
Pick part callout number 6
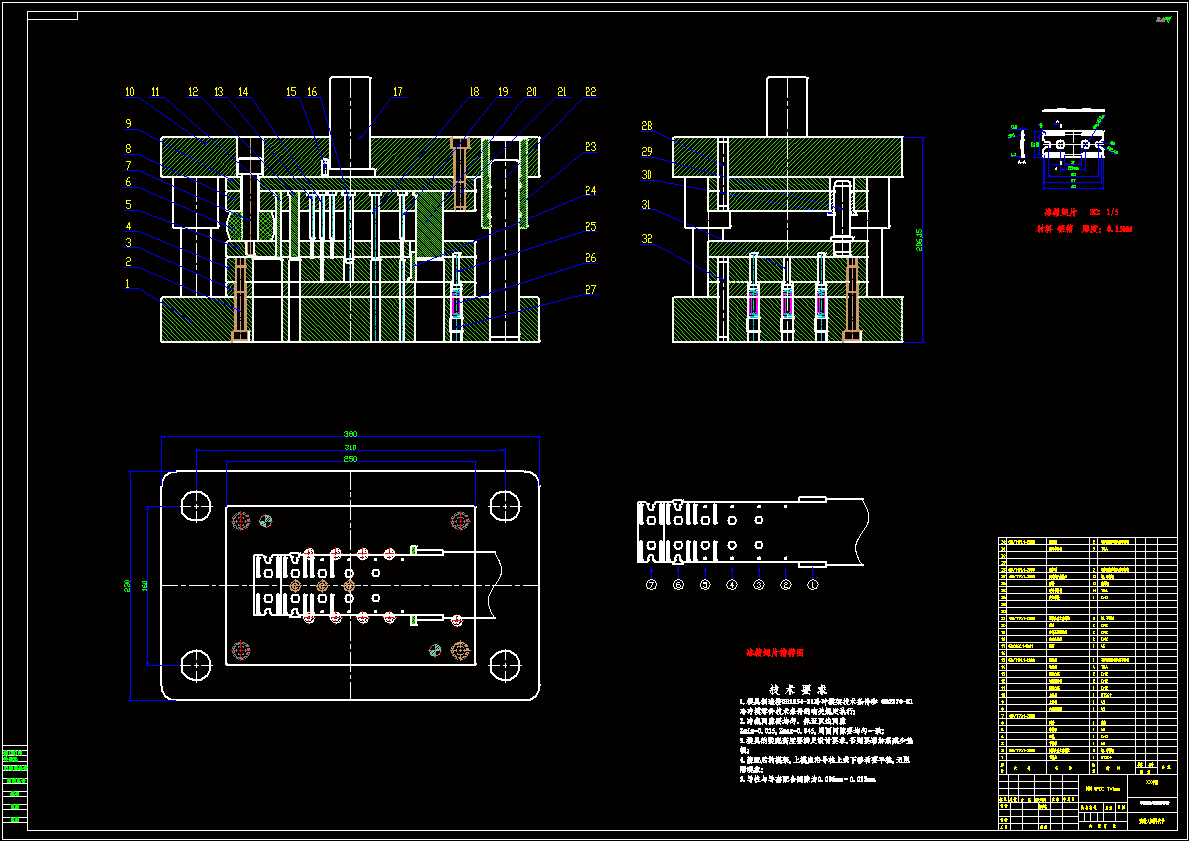pyautogui.click(x=128, y=182)
